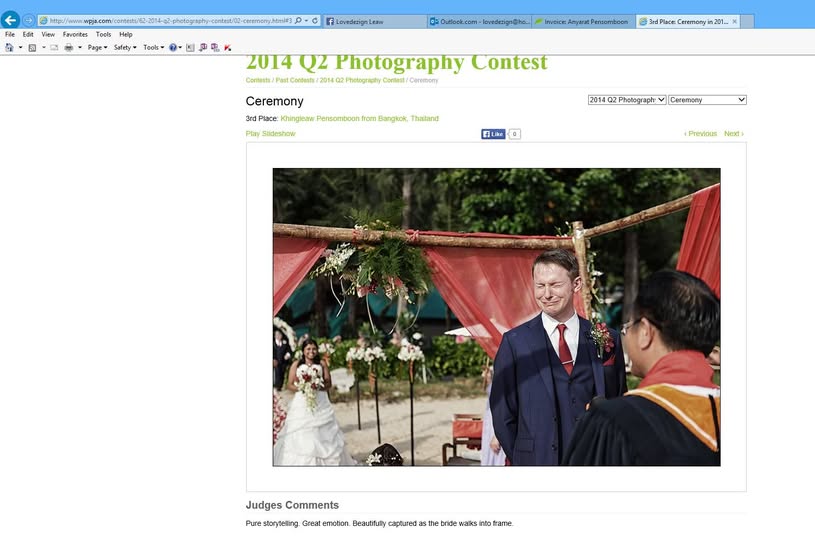Open the Ceremony category dropdown
The width and height of the screenshot is (815, 540).
(x=707, y=100)
